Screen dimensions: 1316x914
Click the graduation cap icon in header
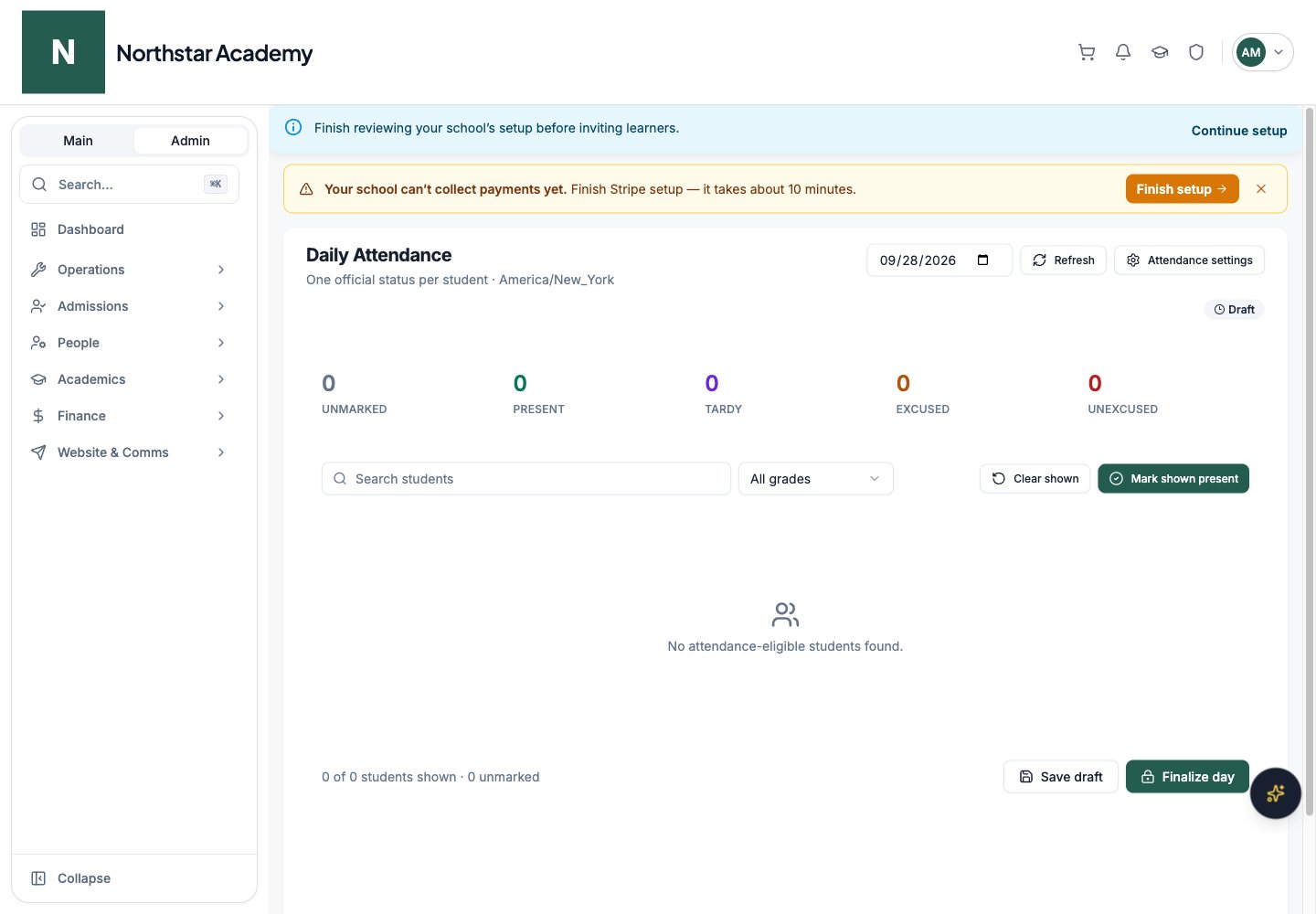1160,52
